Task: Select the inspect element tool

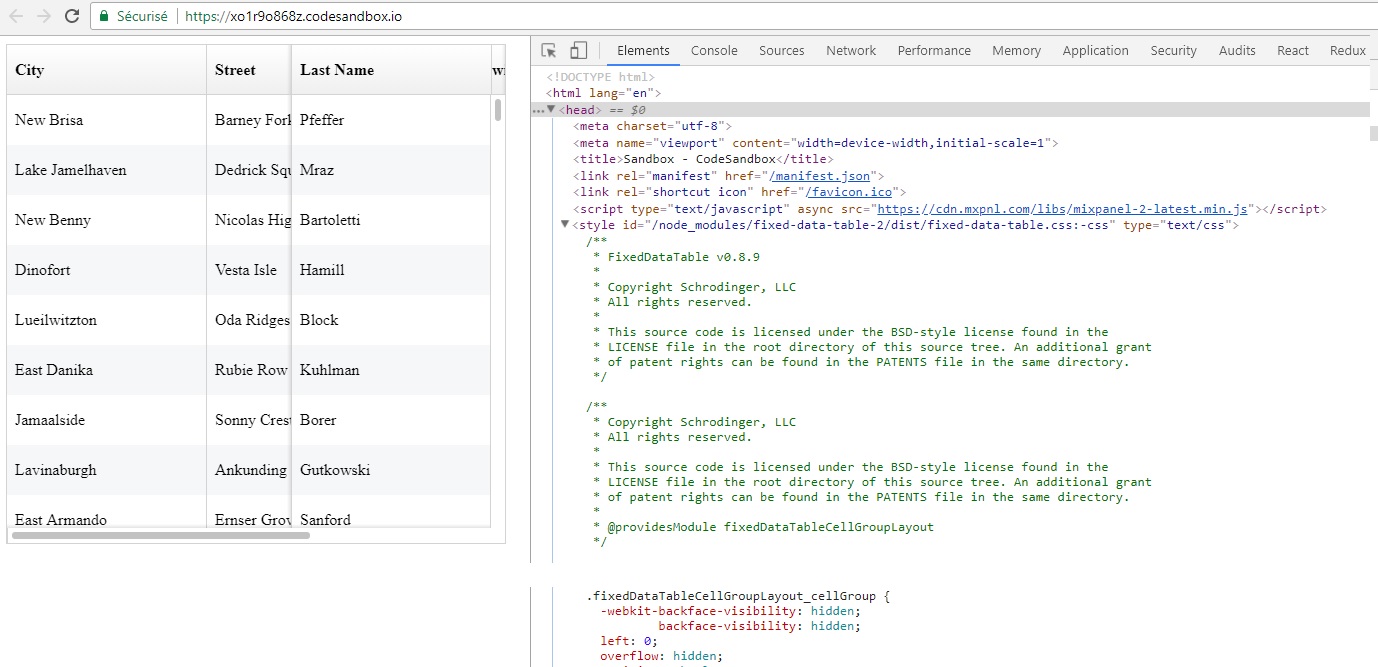Action: point(546,49)
